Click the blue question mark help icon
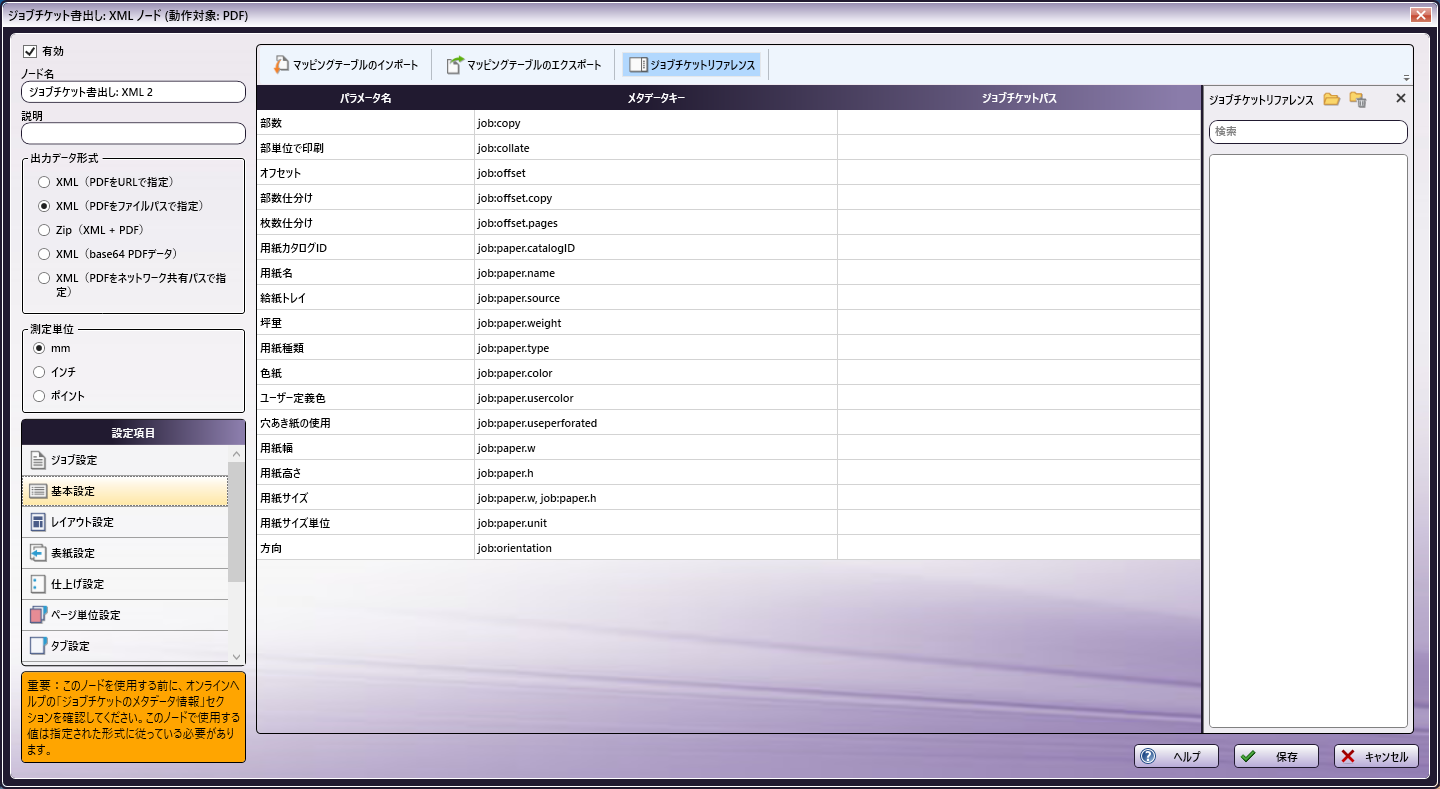This screenshot has height=789, width=1440. pyautogui.click(x=1148, y=756)
